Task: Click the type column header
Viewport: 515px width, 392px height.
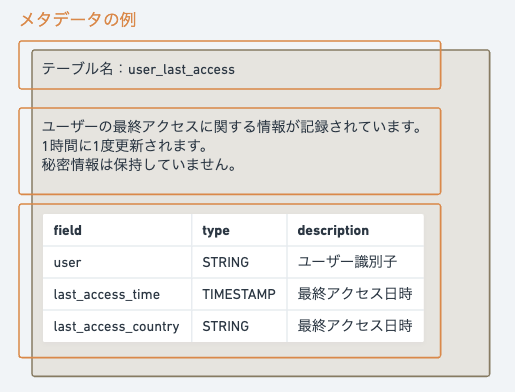Action: point(239,230)
